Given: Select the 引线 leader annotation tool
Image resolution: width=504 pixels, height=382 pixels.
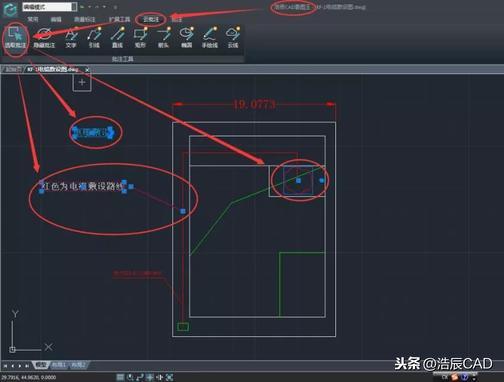Looking at the screenshot, I should click(x=94, y=38).
